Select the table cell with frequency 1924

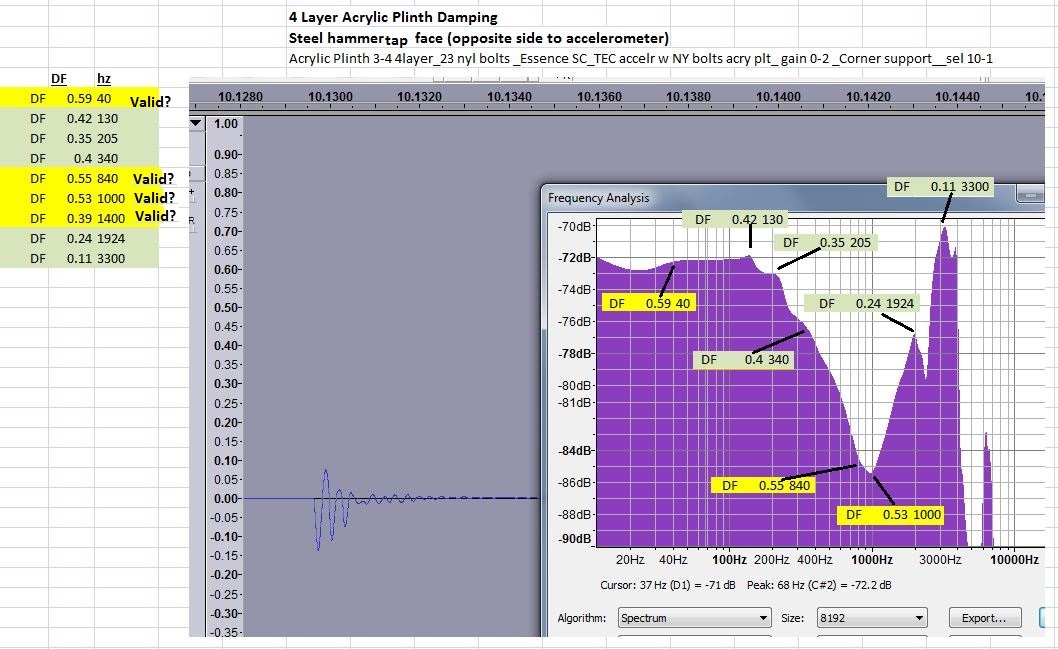coord(111,238)
